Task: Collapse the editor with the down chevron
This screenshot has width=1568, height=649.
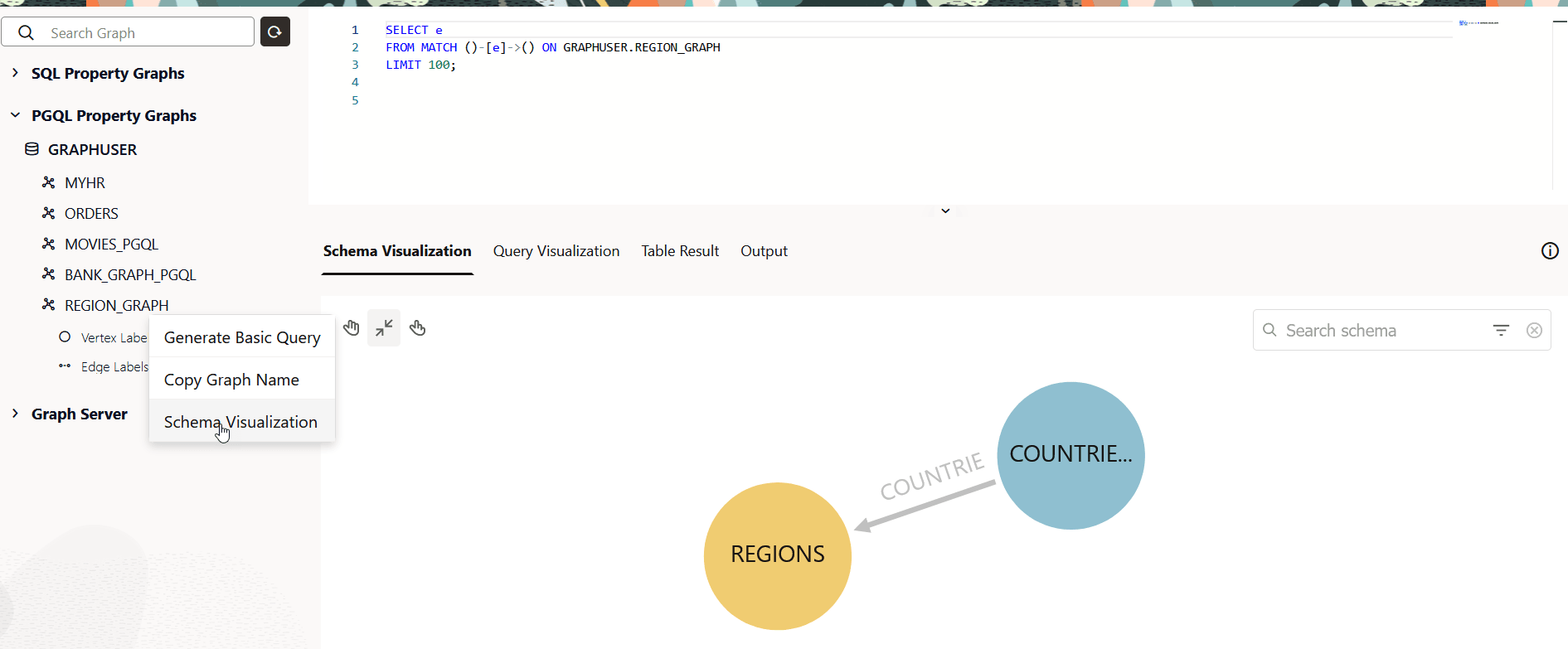Action: 945,211
